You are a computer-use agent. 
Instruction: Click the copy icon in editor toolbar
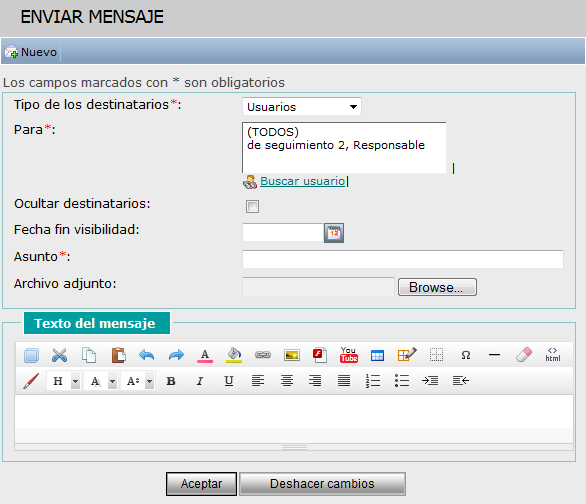coord(89,355)
